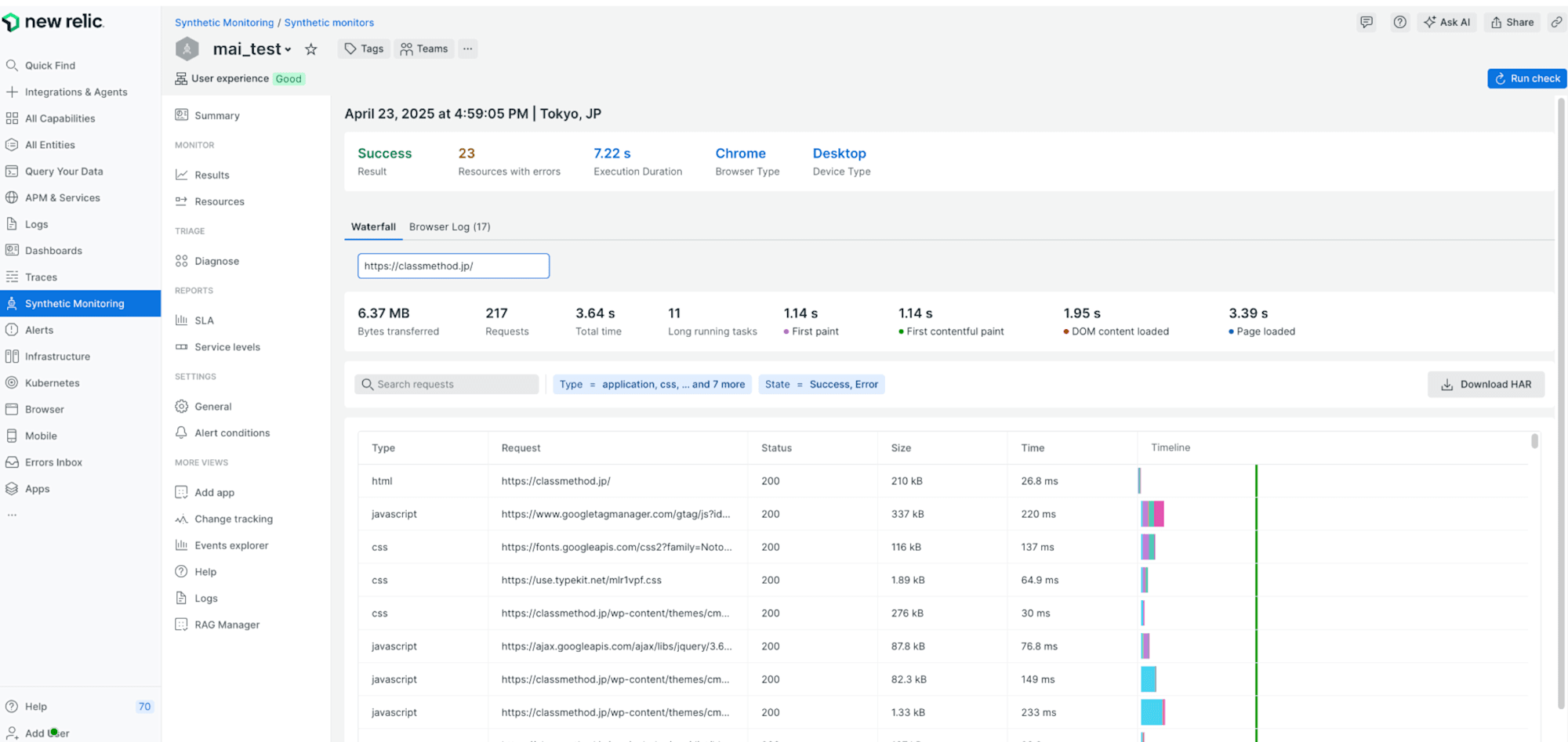
Task: Click the Run check button
Action: point(1526,78)
